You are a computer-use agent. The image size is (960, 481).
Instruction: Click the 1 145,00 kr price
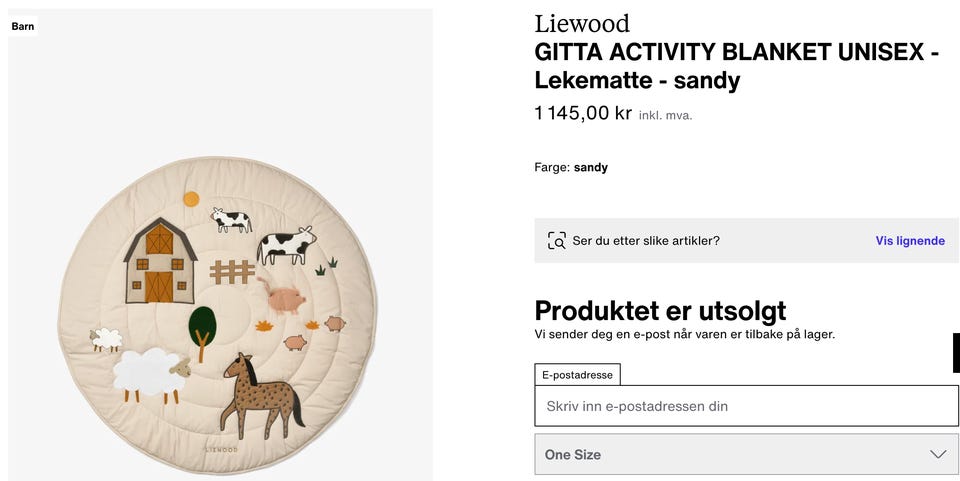click(583, 113)
